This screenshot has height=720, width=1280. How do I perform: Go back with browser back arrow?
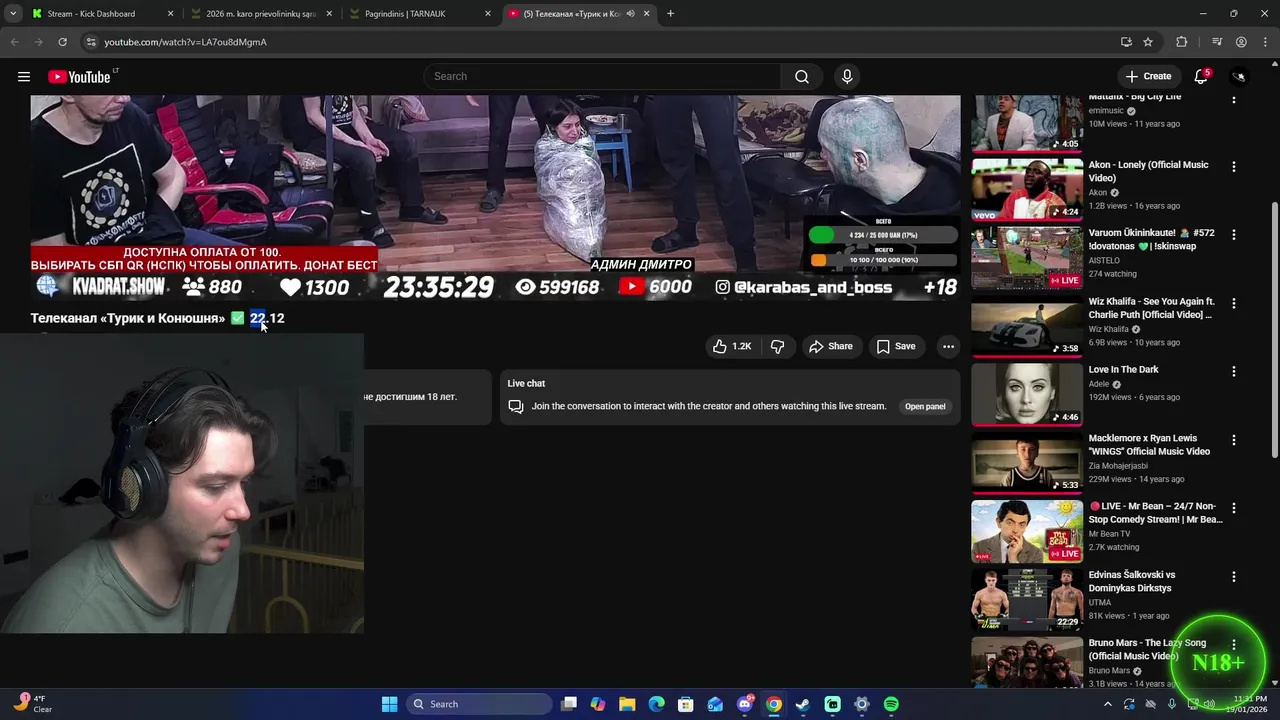click(14, 42)
